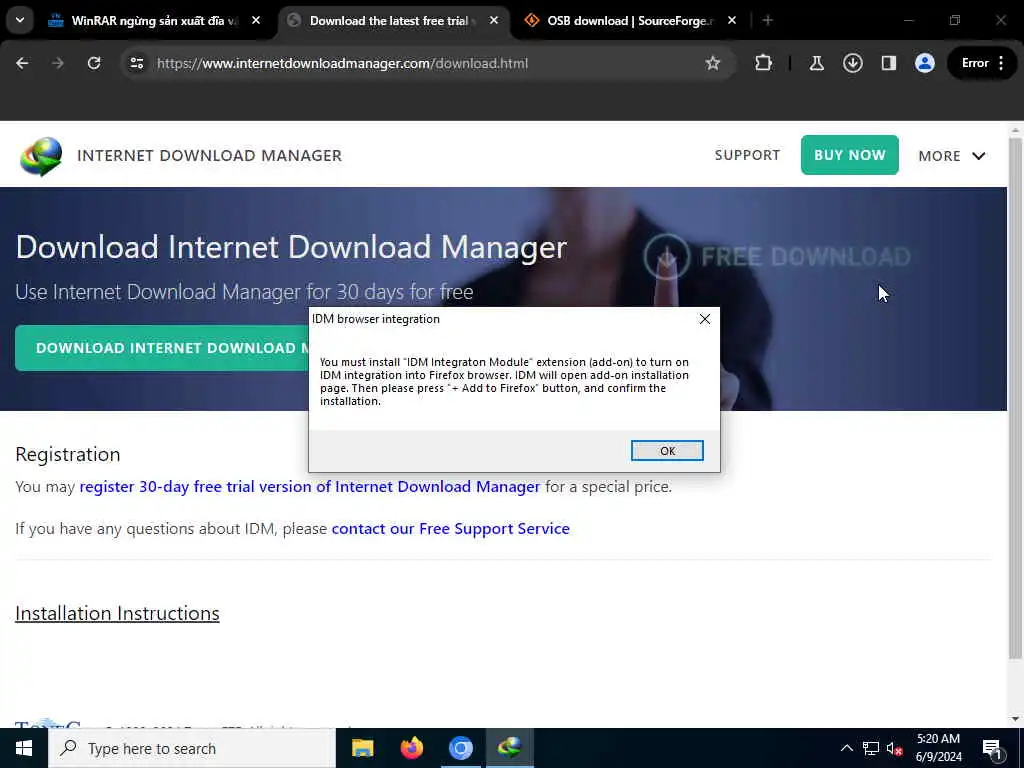The width and height of the screenshot is (1024, 768).
Task: Click the IDM globe logo
Action: pos(41,156)
